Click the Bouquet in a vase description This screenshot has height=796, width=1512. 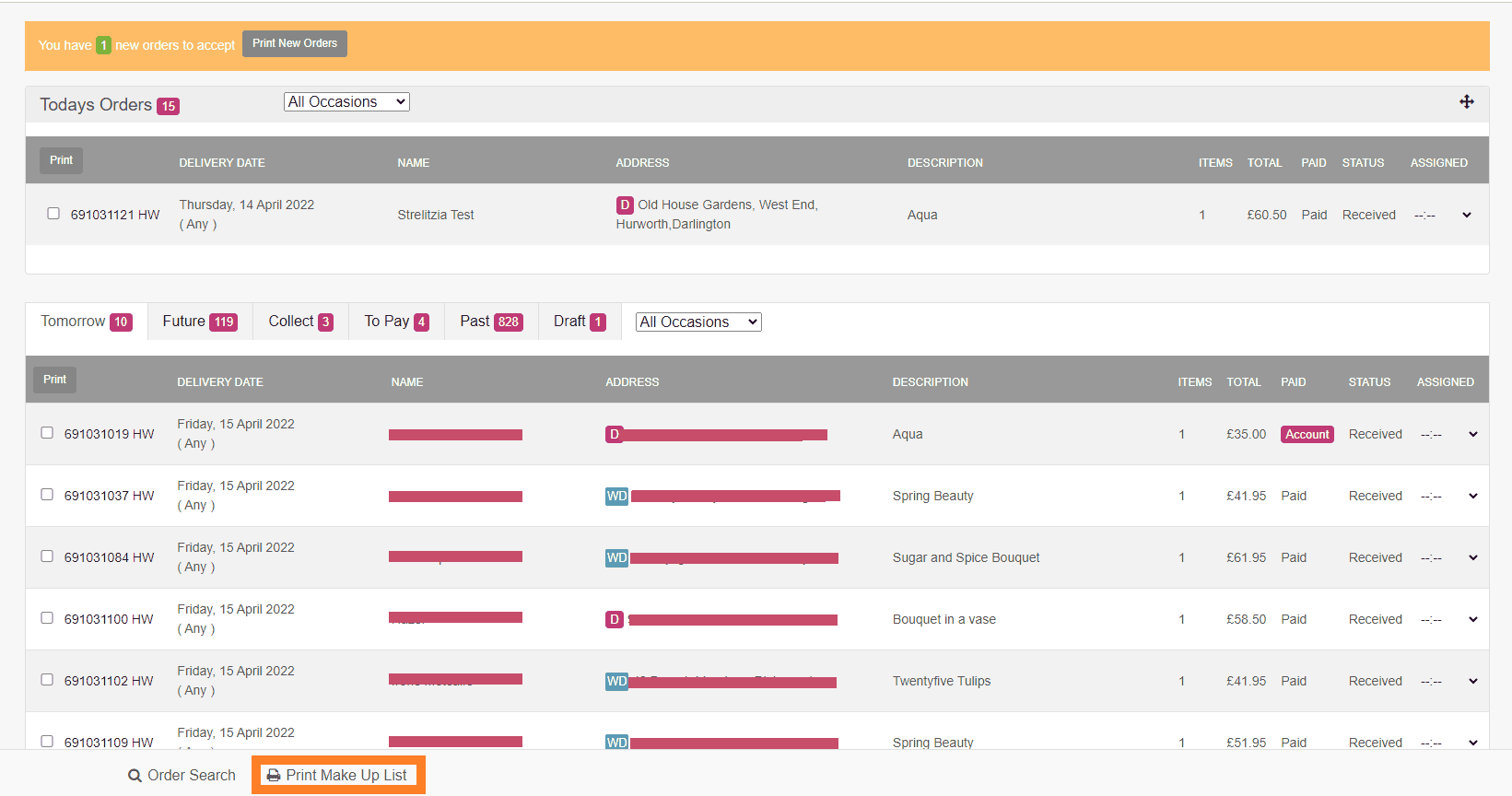(x=944, y=619)
